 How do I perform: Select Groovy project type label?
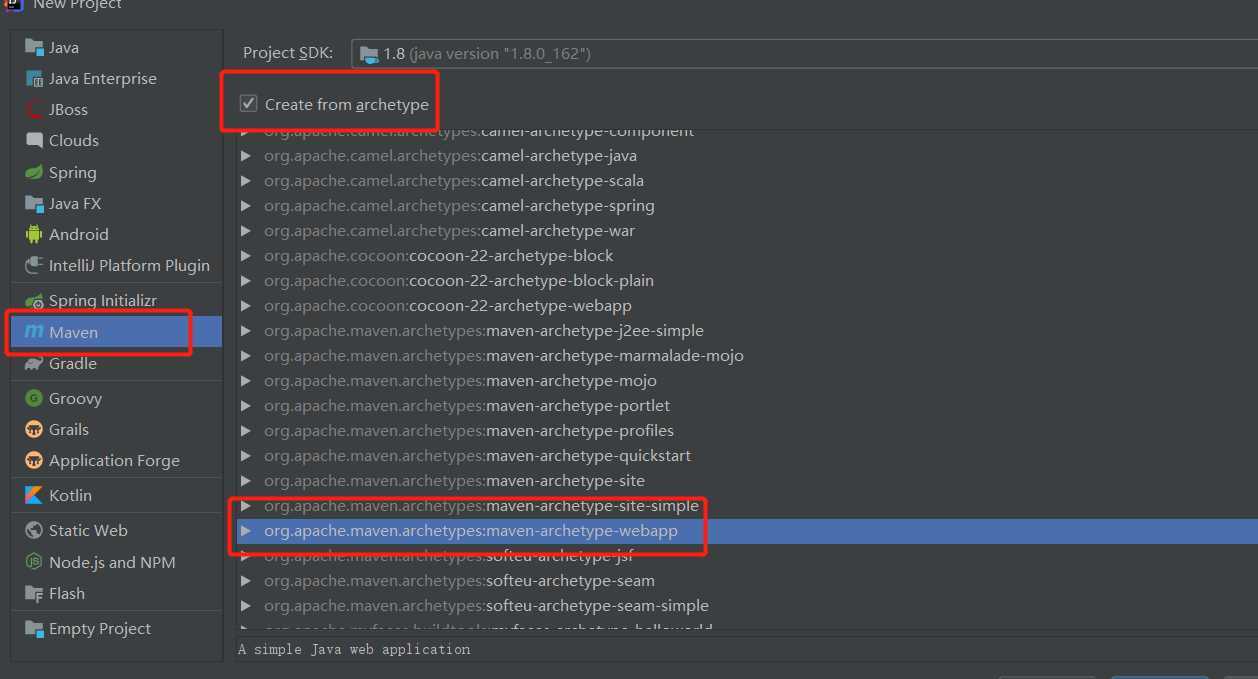coord(75,398)
